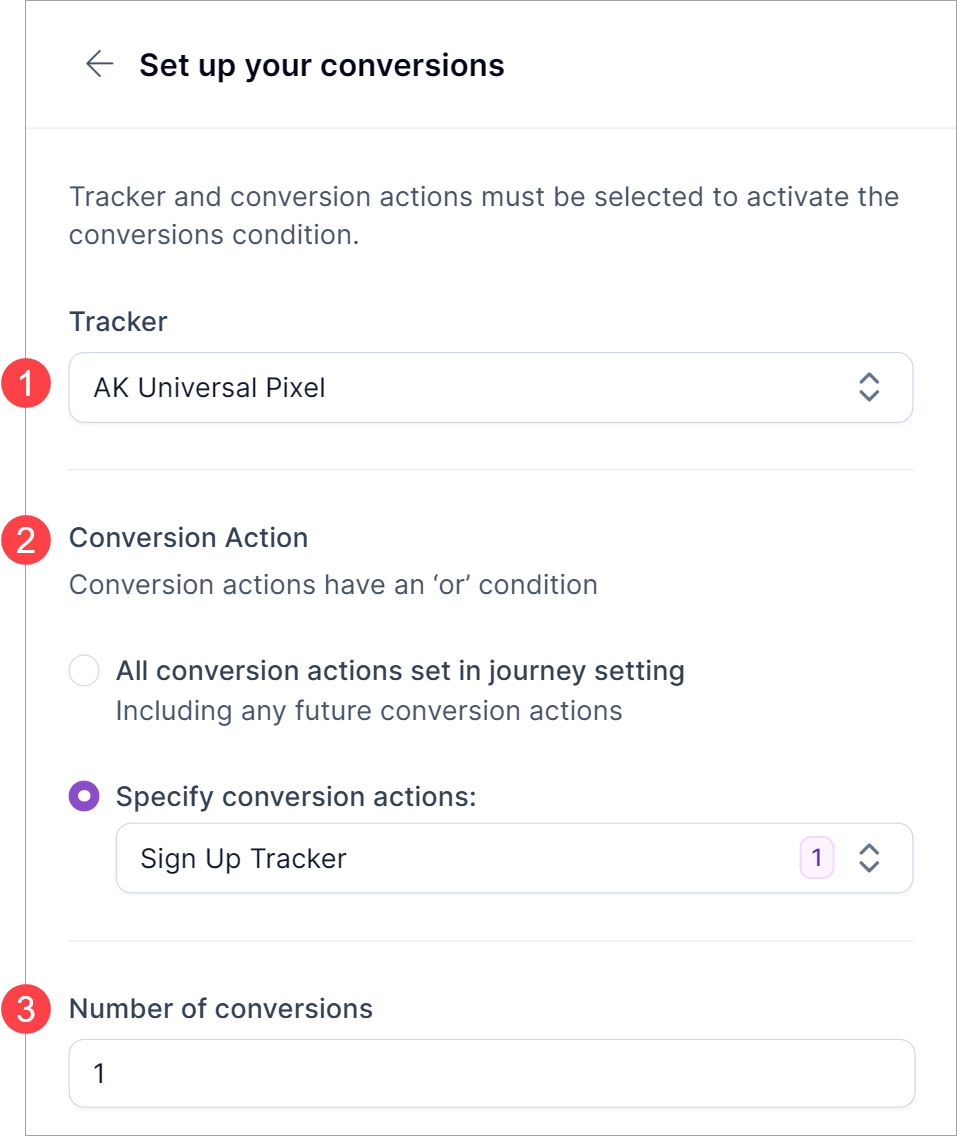Select the "Specify conversion actions" radio button
The height and width of the screenshot is (1136, 957).
(x=84, y=797)
